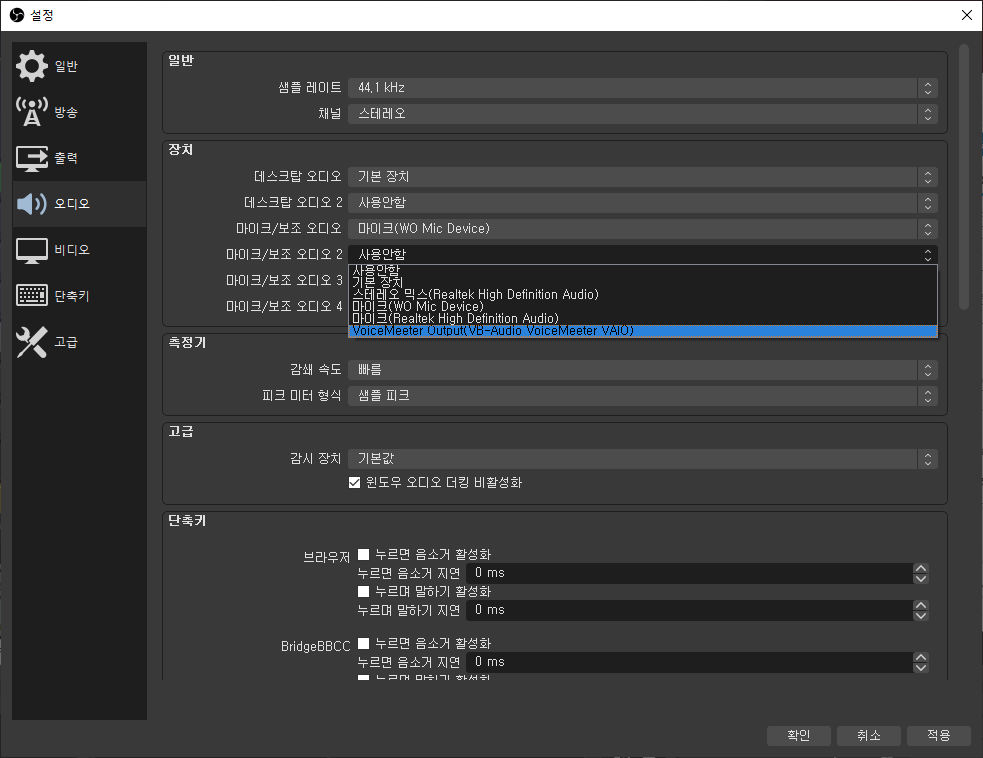The height and width of the screenshot is (758, 983).
Task: Open the 감시 장치 기본값 dropdown
Action: pos(642,460)
